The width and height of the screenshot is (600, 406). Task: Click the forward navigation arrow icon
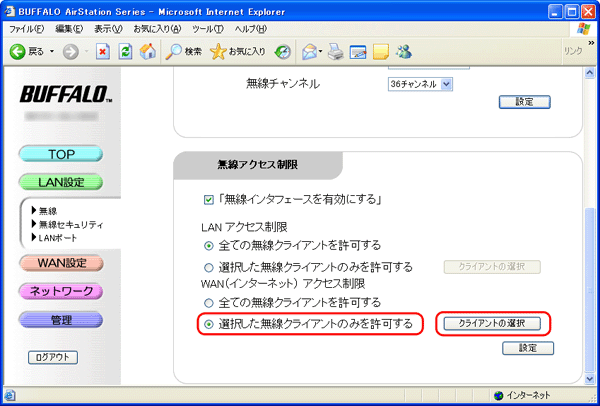coord(70,52)
